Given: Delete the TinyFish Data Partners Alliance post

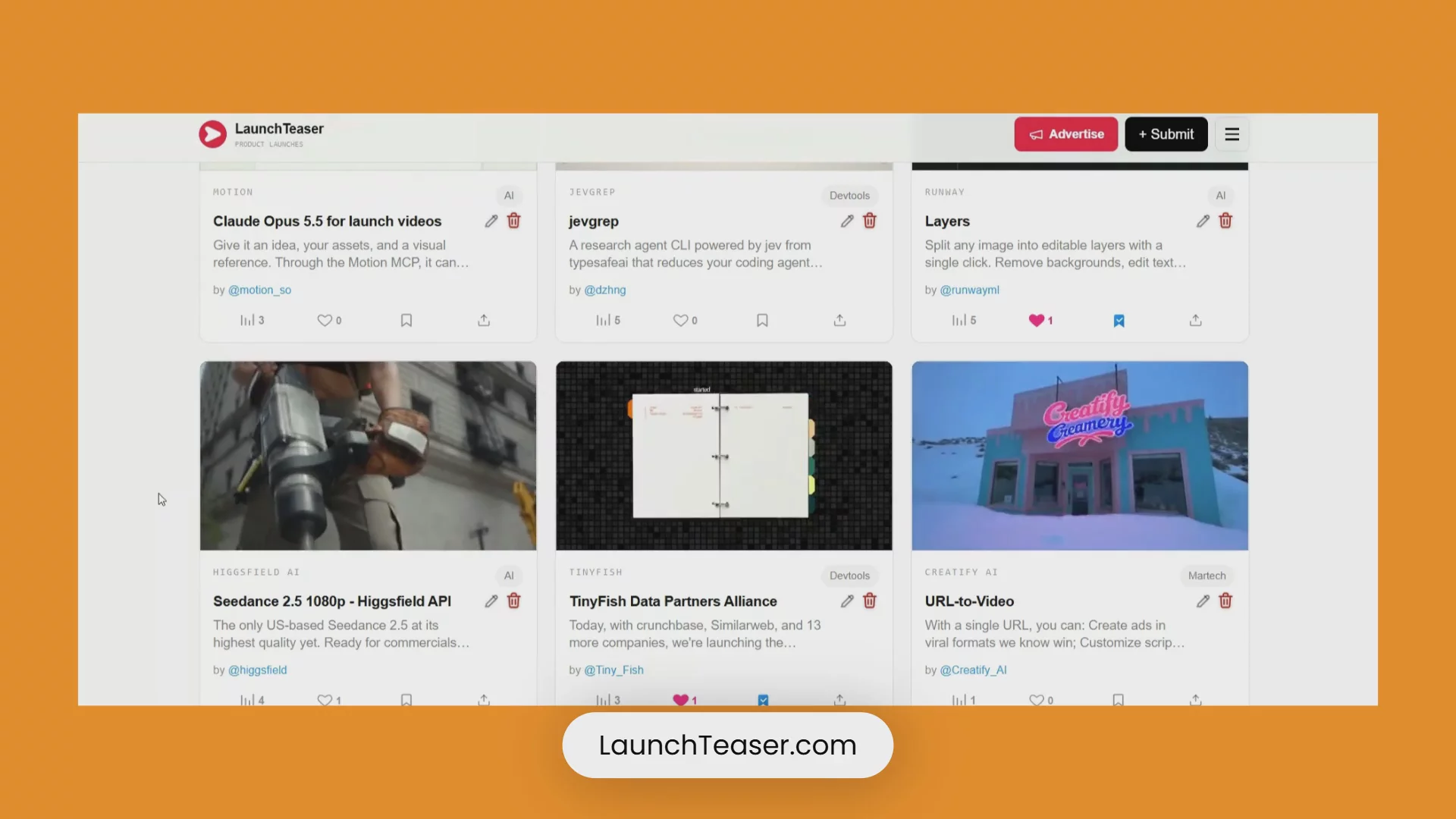Looking at the screenshot, I should coord(870,601).
